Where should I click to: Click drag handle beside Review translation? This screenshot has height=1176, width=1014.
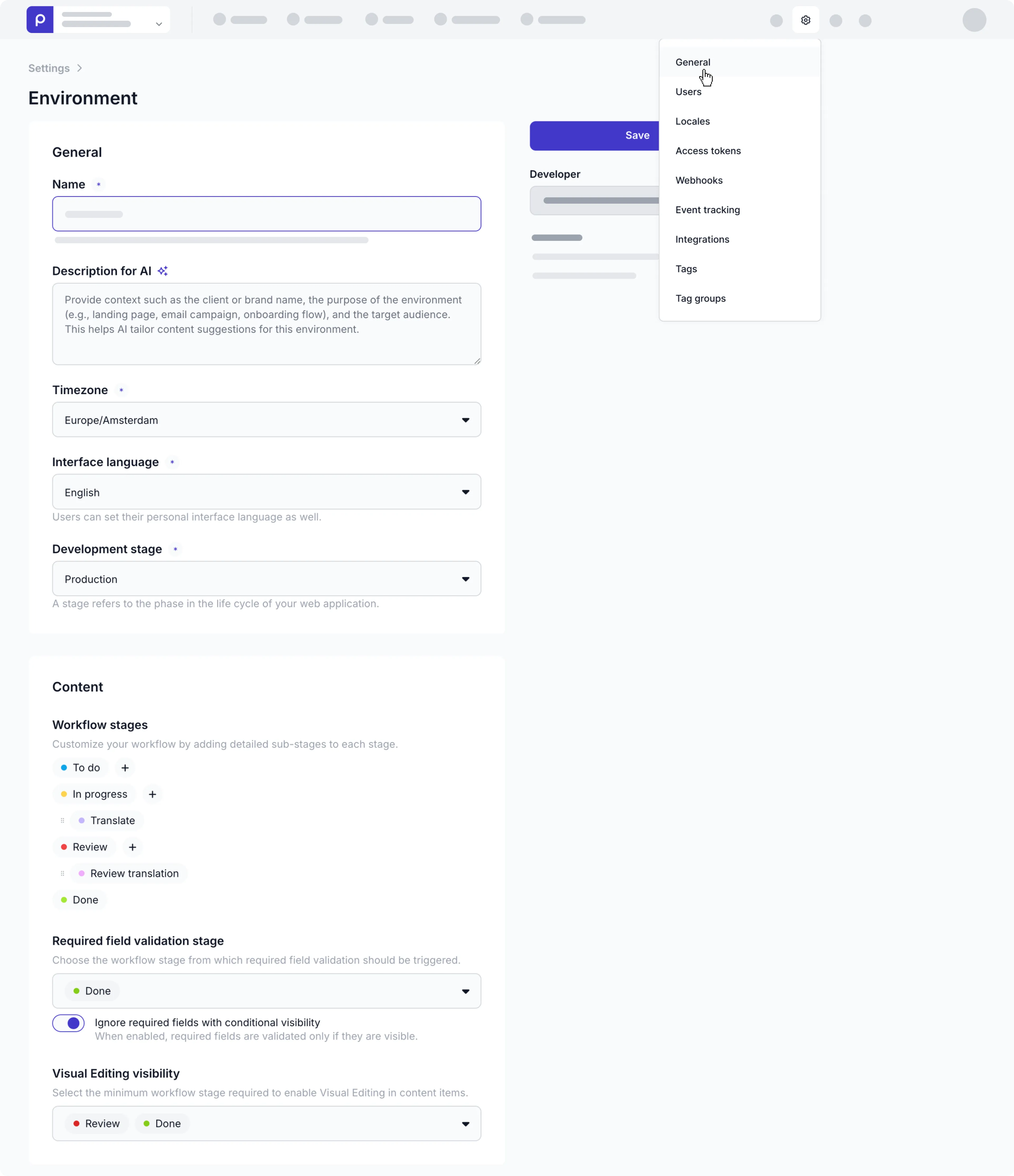(x=63, y=873)
